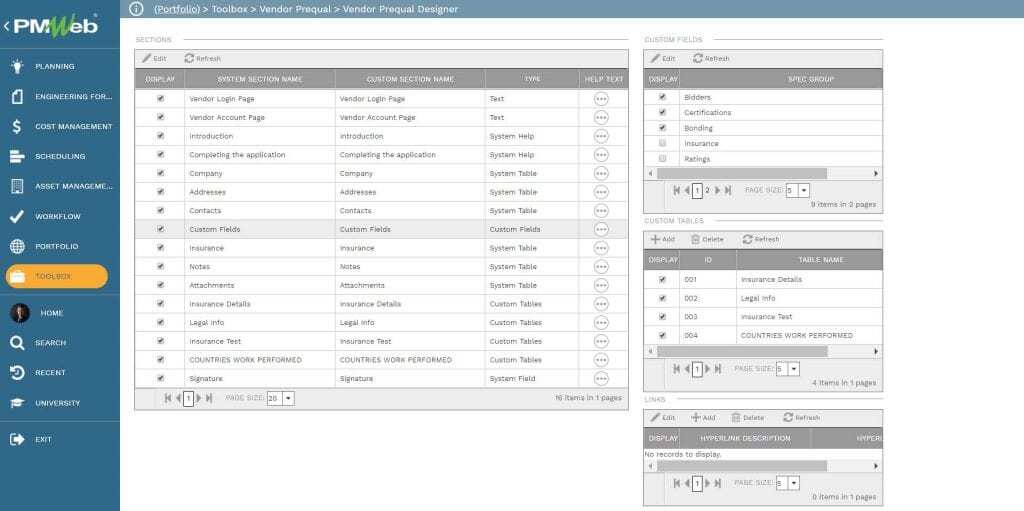Open Custom Tables page size dropdown
Image resolution: width=1024 pixels, height=511 pixels.
[x=793, y=369]
